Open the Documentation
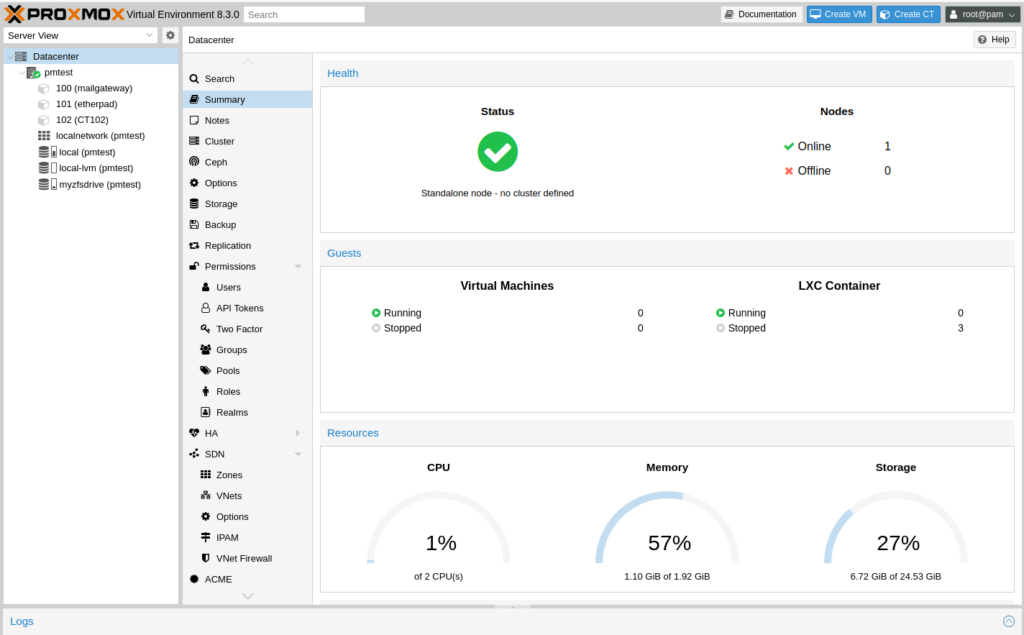Screen dimensions: 1024x635 pyautogui.click(x=763, y=14)
